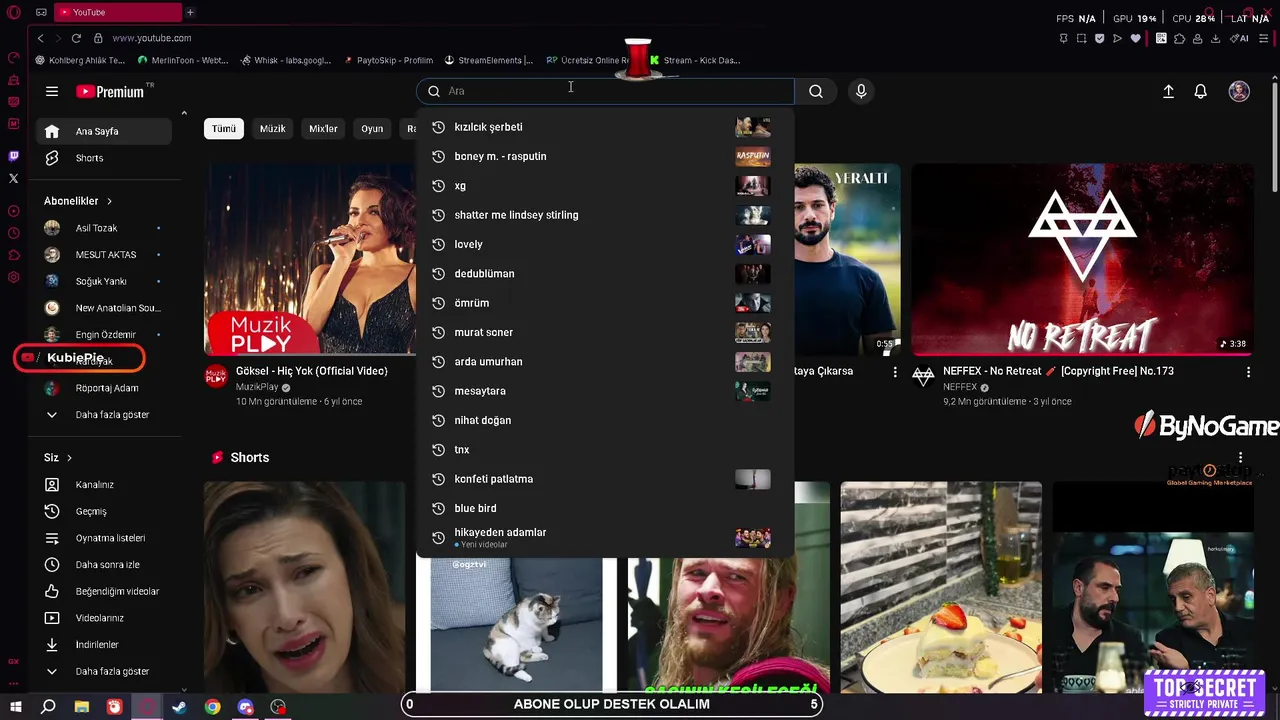Open Oynatma listeleri
This screenshot has width=1280, height=720.
(x=104, y=538)
